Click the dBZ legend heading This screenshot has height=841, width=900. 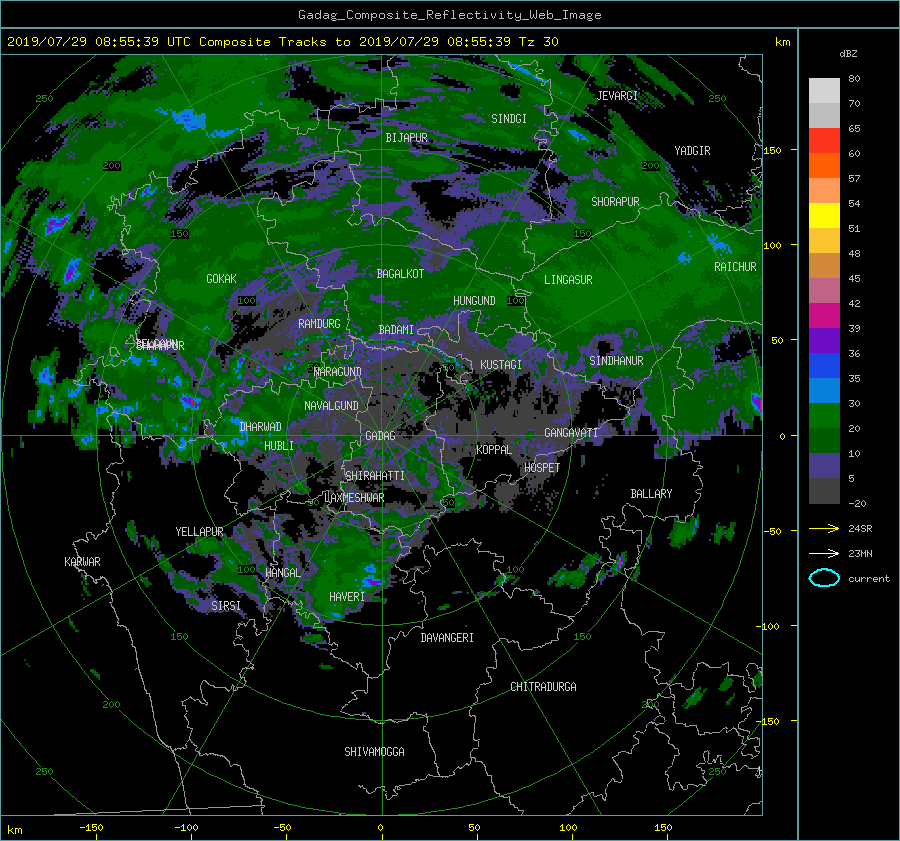pyautogui.click(x=848, y=54)
